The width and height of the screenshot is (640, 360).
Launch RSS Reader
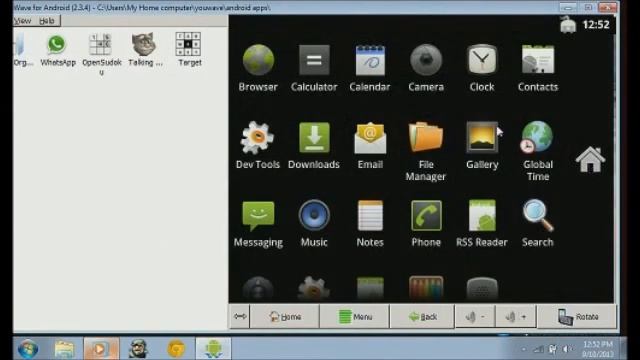482,224
